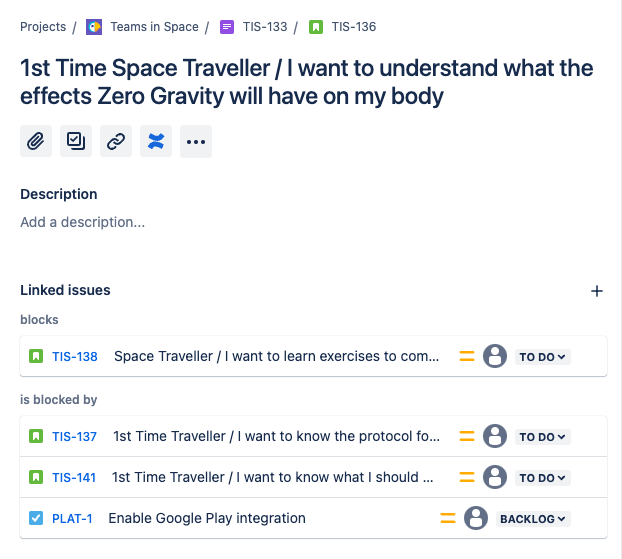Go to Projects in the breadcrumb
This screenshot has height=559, width=622.
point(43,27)
